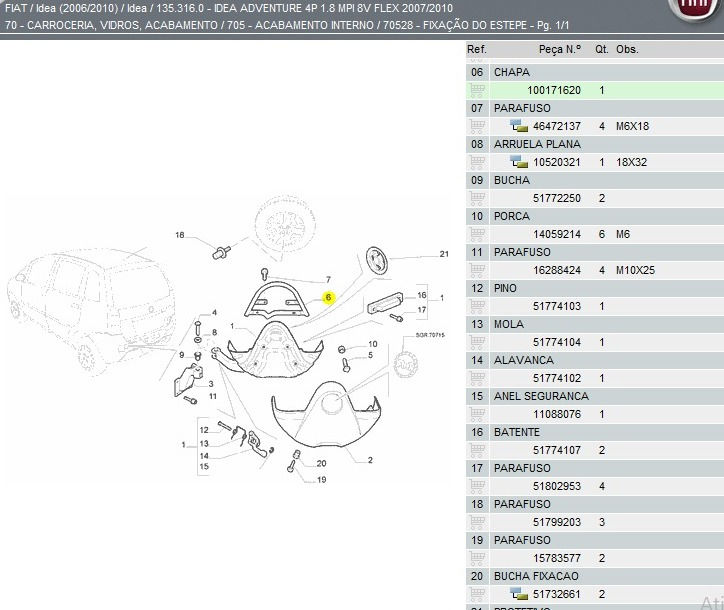The height and width of the screenshot is (610, 724).
Task: Click cart icon for part 100171620
Action: [477, 90]
